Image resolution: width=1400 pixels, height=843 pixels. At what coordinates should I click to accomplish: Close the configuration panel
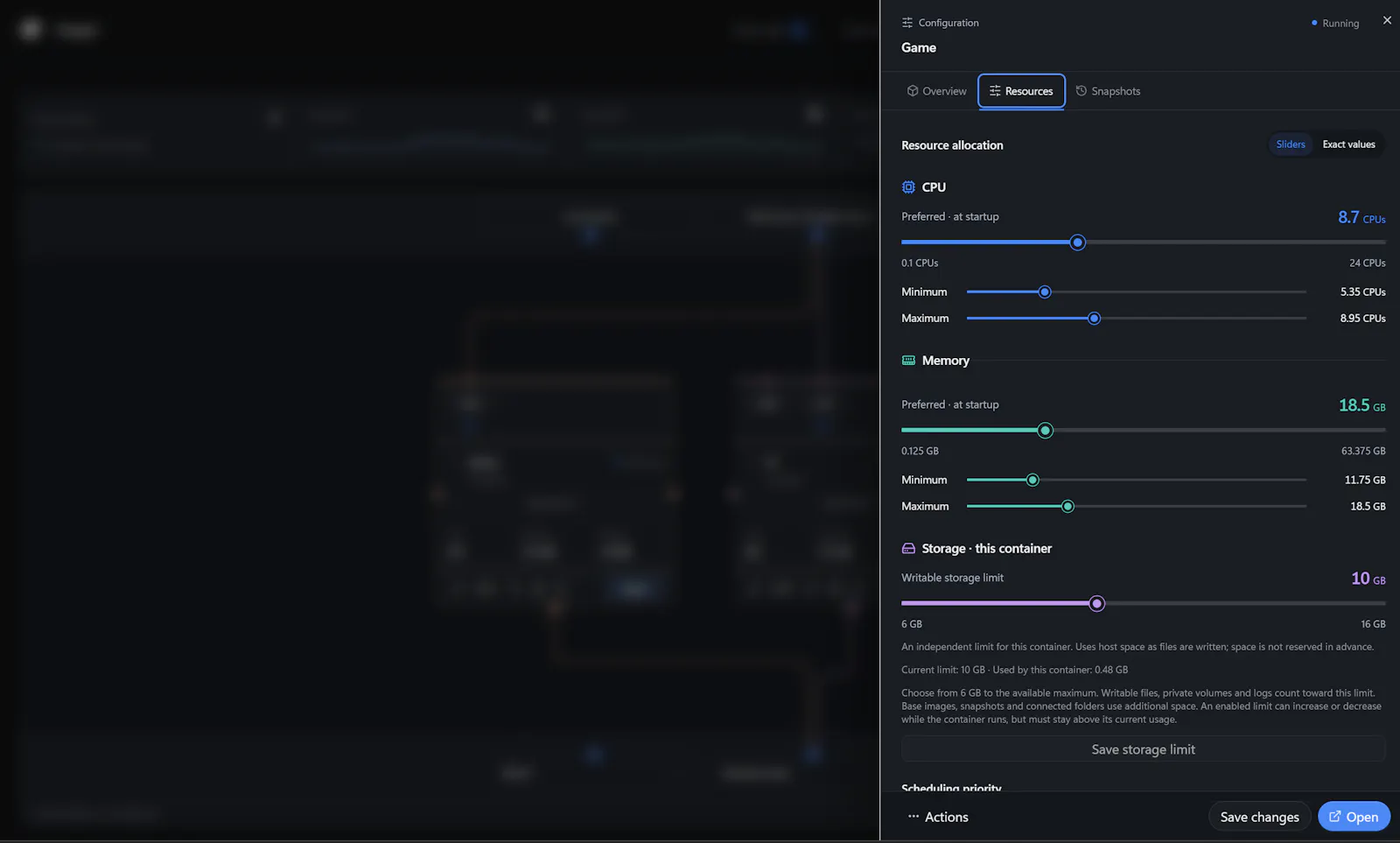coord(1387,20)
